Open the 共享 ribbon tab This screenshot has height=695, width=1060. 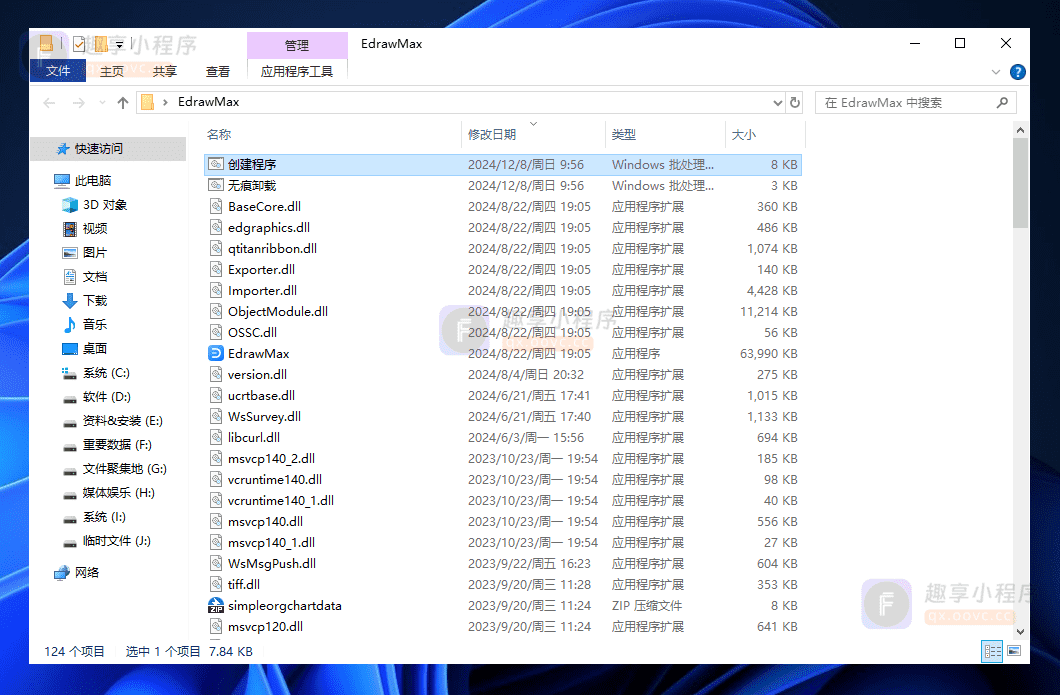pos(164,71)
